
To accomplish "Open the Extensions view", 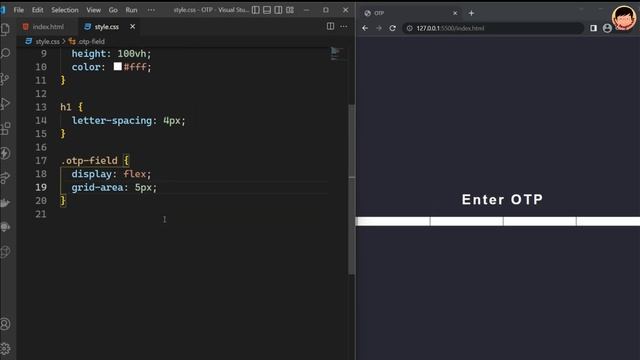I will click(x=5, y=129).
